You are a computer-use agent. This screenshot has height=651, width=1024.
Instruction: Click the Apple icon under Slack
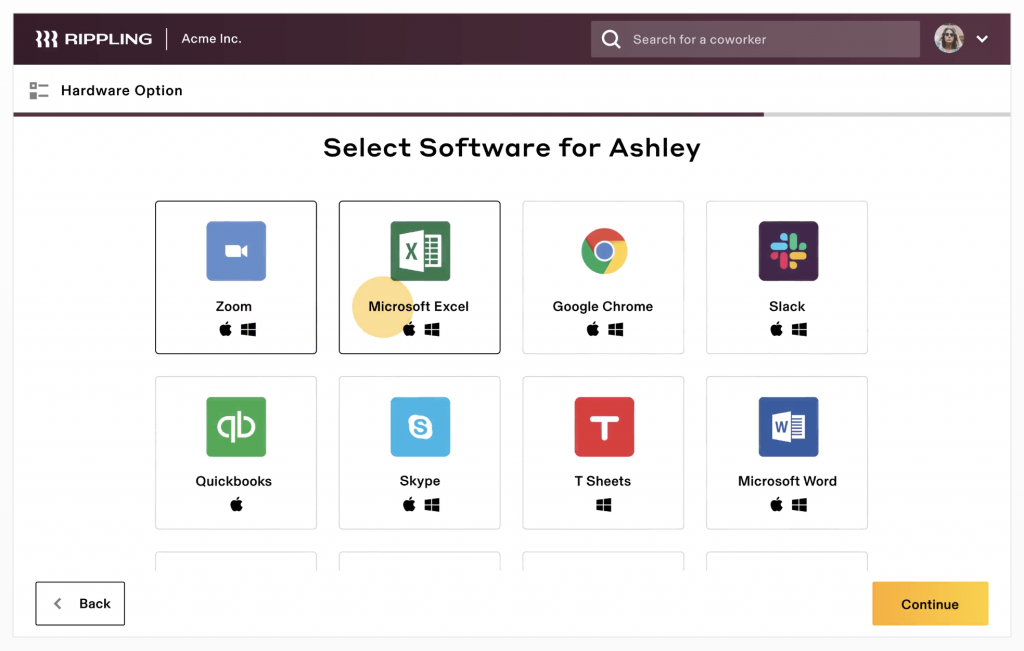point(776,329)
